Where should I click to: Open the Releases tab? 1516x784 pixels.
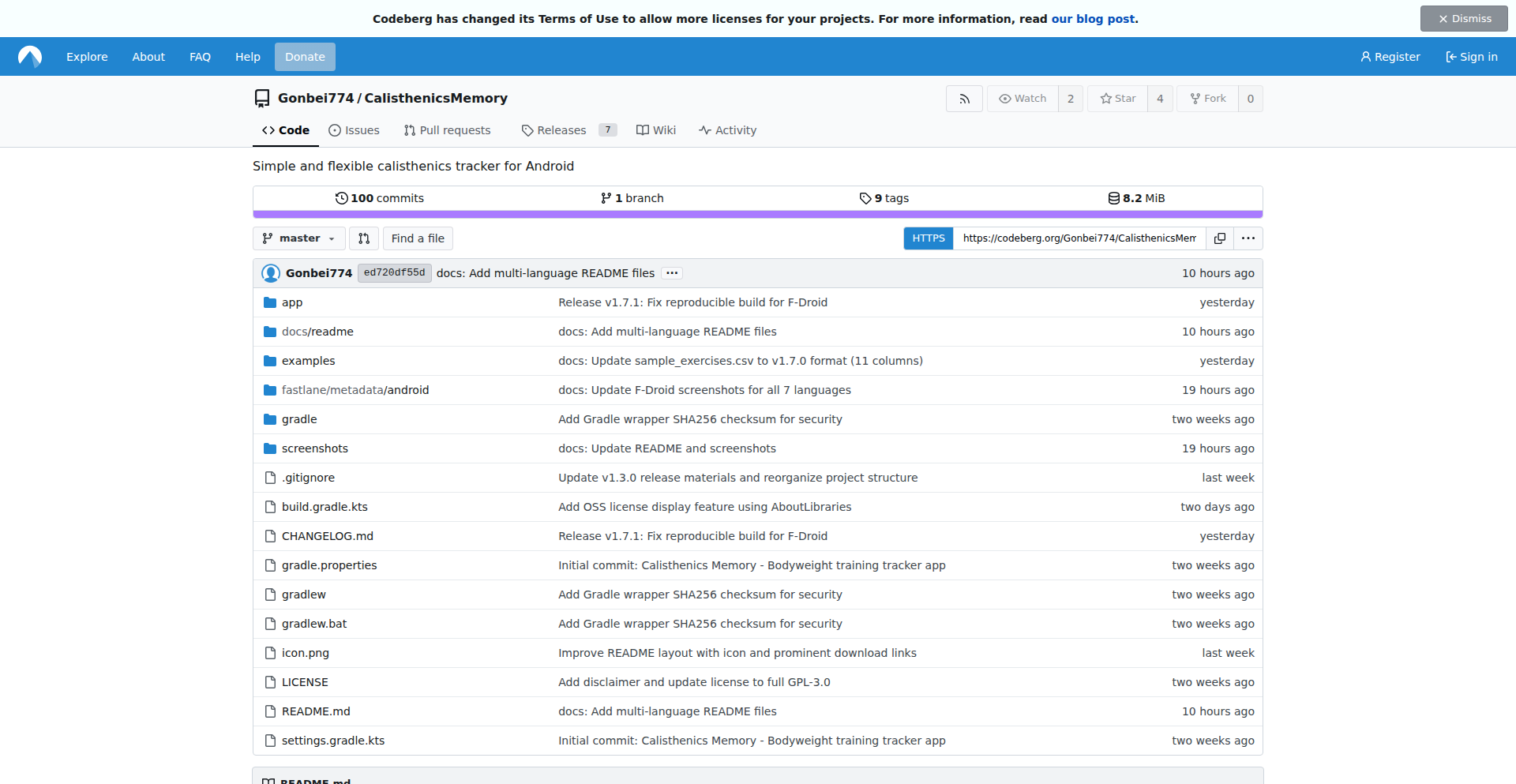coord(561,130)
